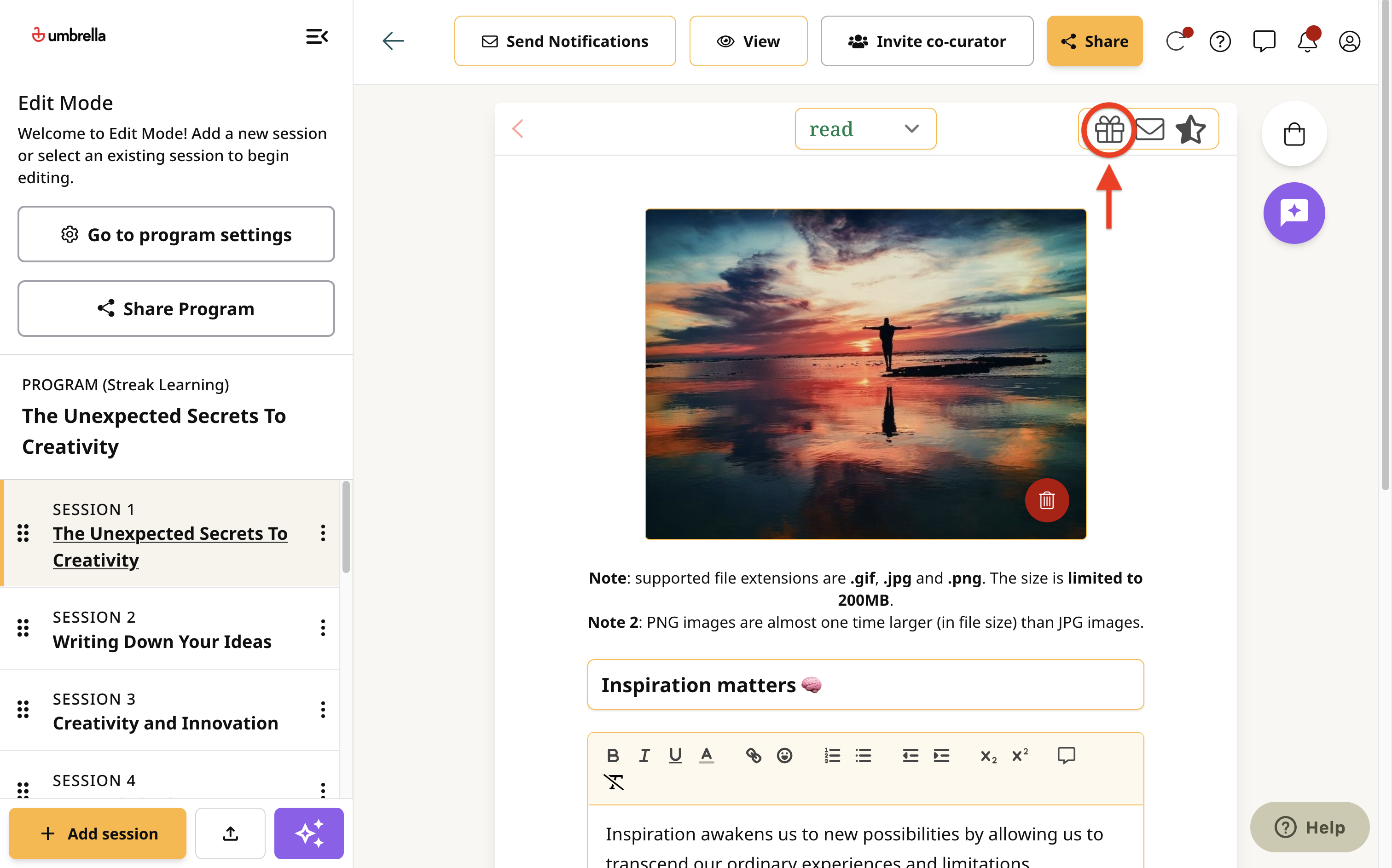Insert a bulleted list
Viewport: 1392px width, 868px height.
863,756
